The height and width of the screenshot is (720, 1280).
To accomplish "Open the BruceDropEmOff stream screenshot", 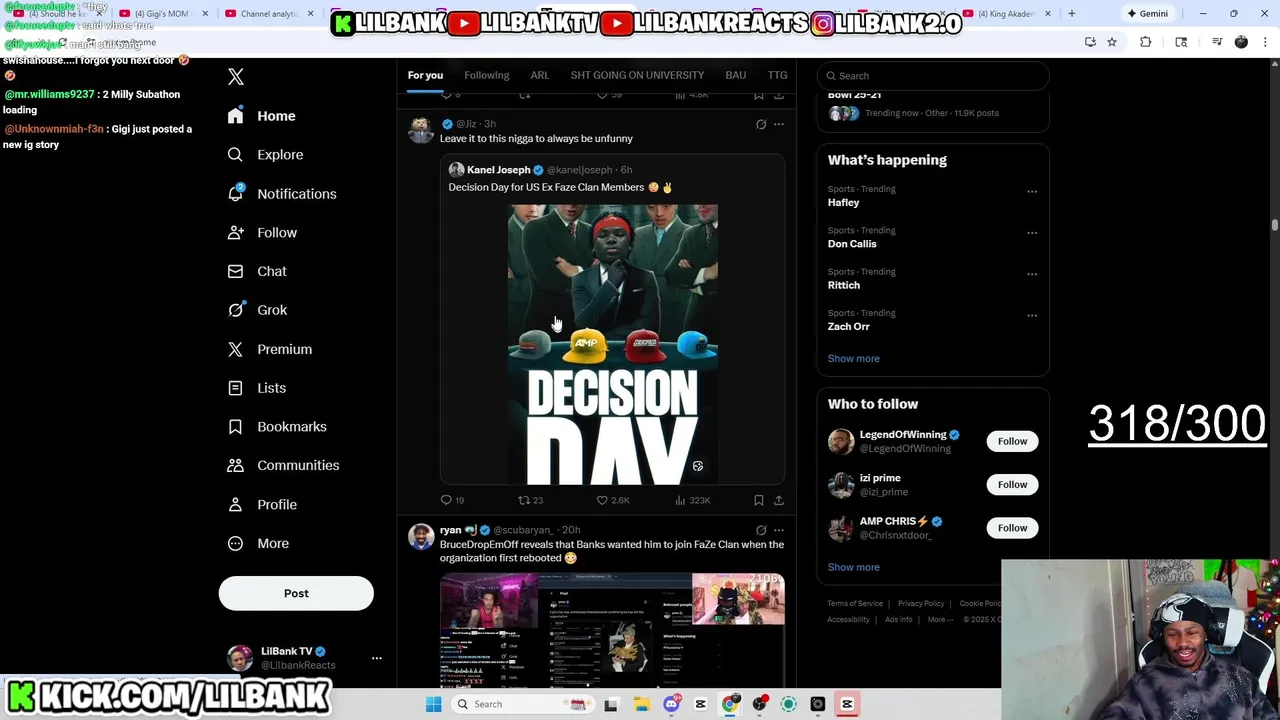I will pyautogui.click(x=612, y=630).
